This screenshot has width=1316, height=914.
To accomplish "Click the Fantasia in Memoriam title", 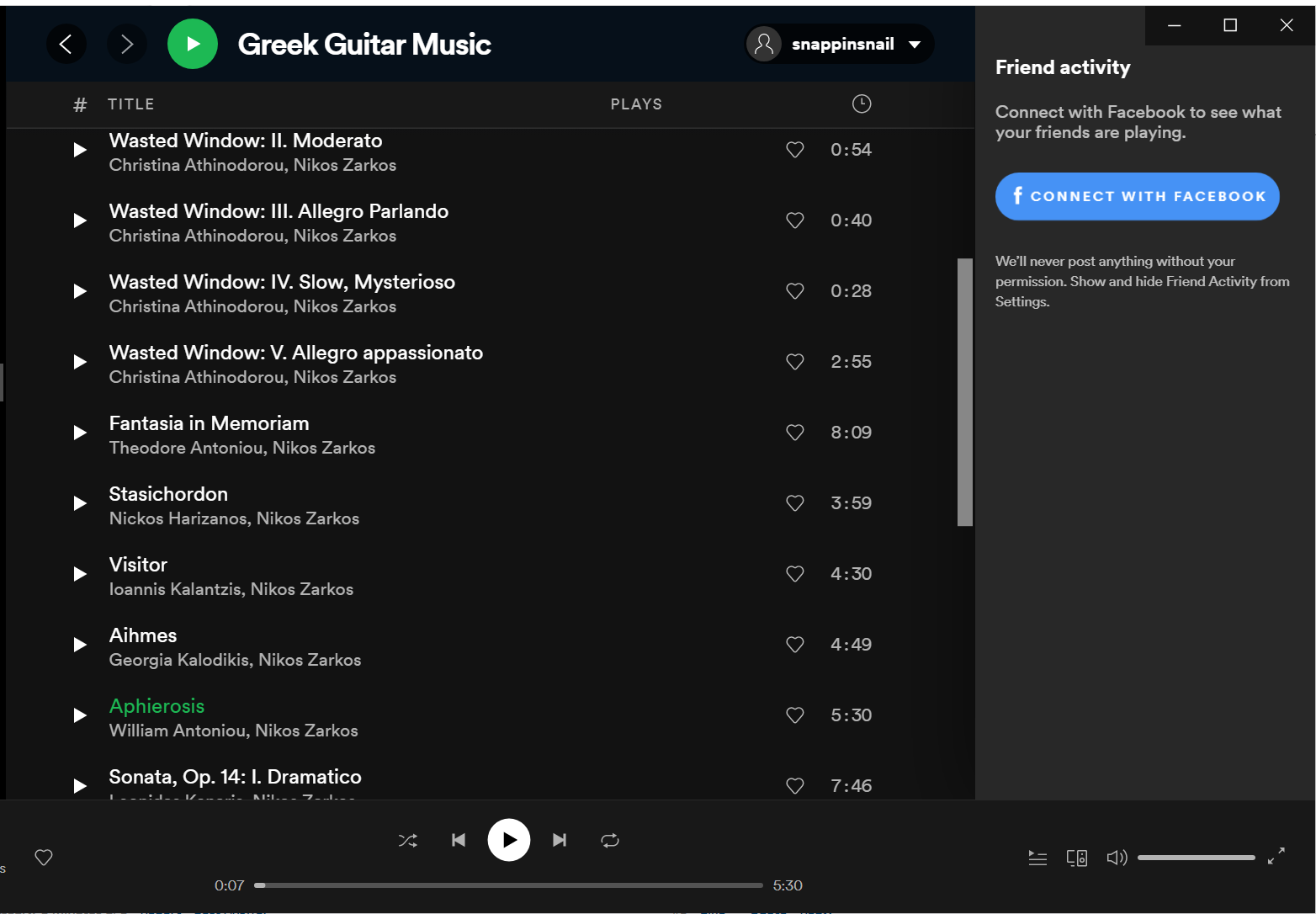I will [x=210, y=423].
